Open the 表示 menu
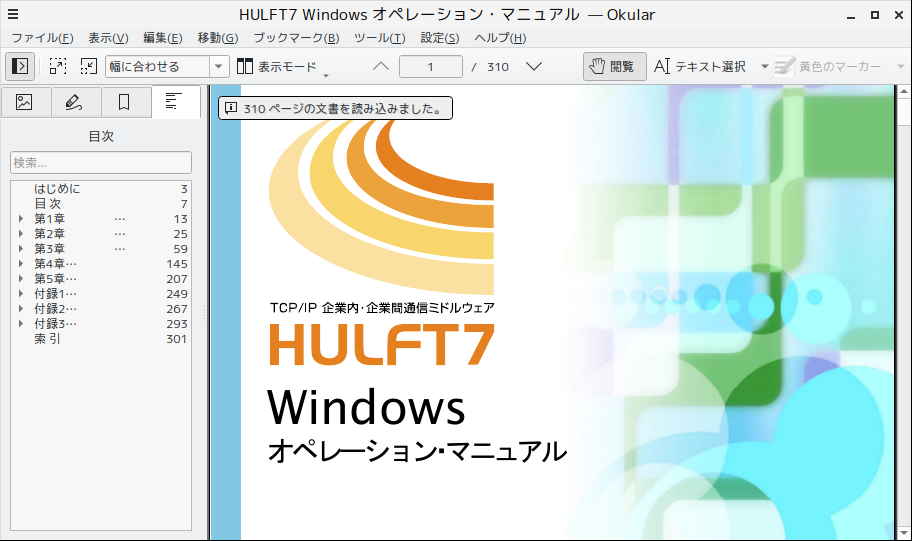Screen dimensions: 912x541 pos(108,38)
